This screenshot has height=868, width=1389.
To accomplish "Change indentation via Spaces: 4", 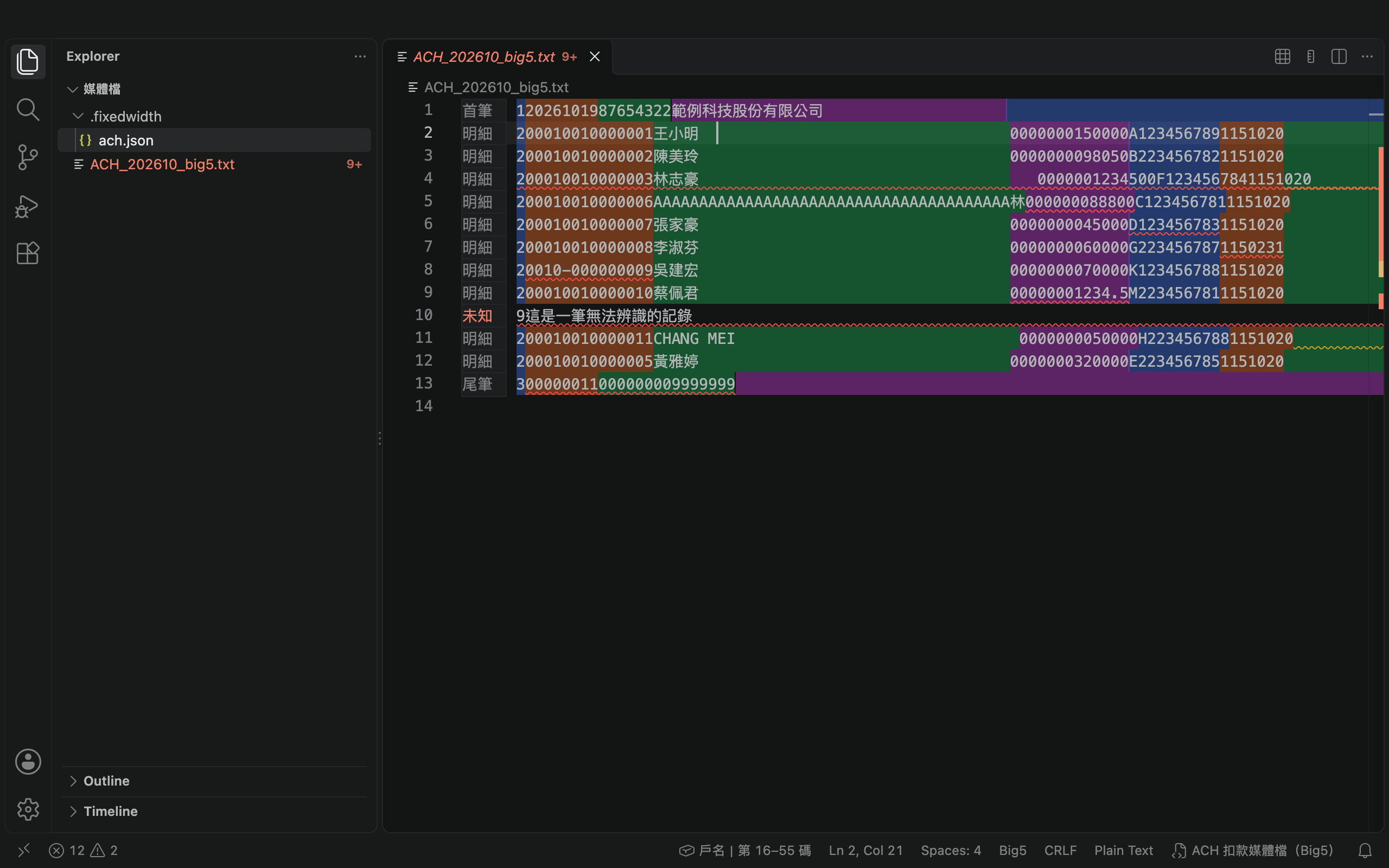I will (x=951, y=850).
